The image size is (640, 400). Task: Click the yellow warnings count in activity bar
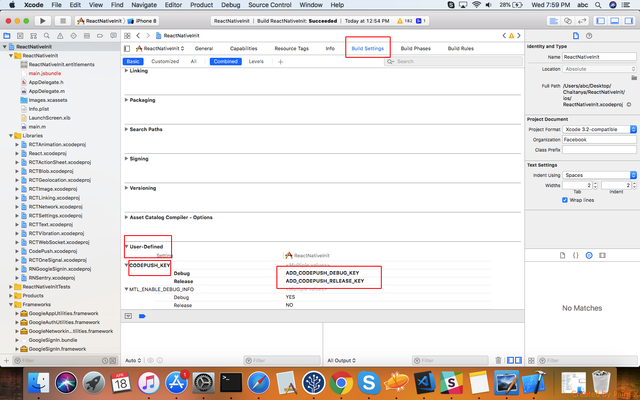(x=404, y=21)
